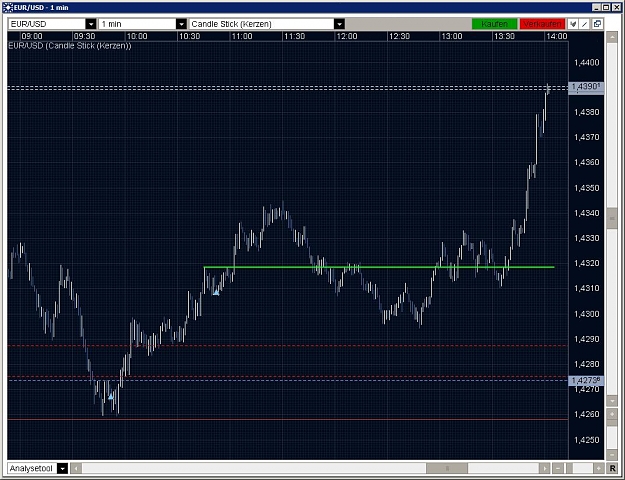
Task: Click the vertical zoom slider track
Action: [612, 435]
